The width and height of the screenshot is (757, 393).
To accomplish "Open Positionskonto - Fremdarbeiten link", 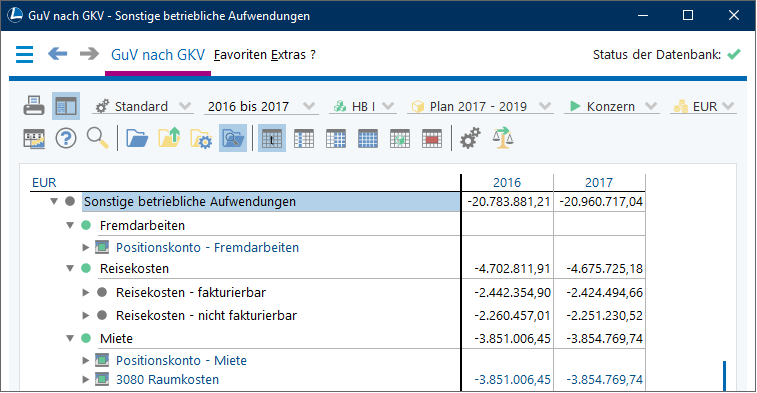I will (x=207, y=248).
